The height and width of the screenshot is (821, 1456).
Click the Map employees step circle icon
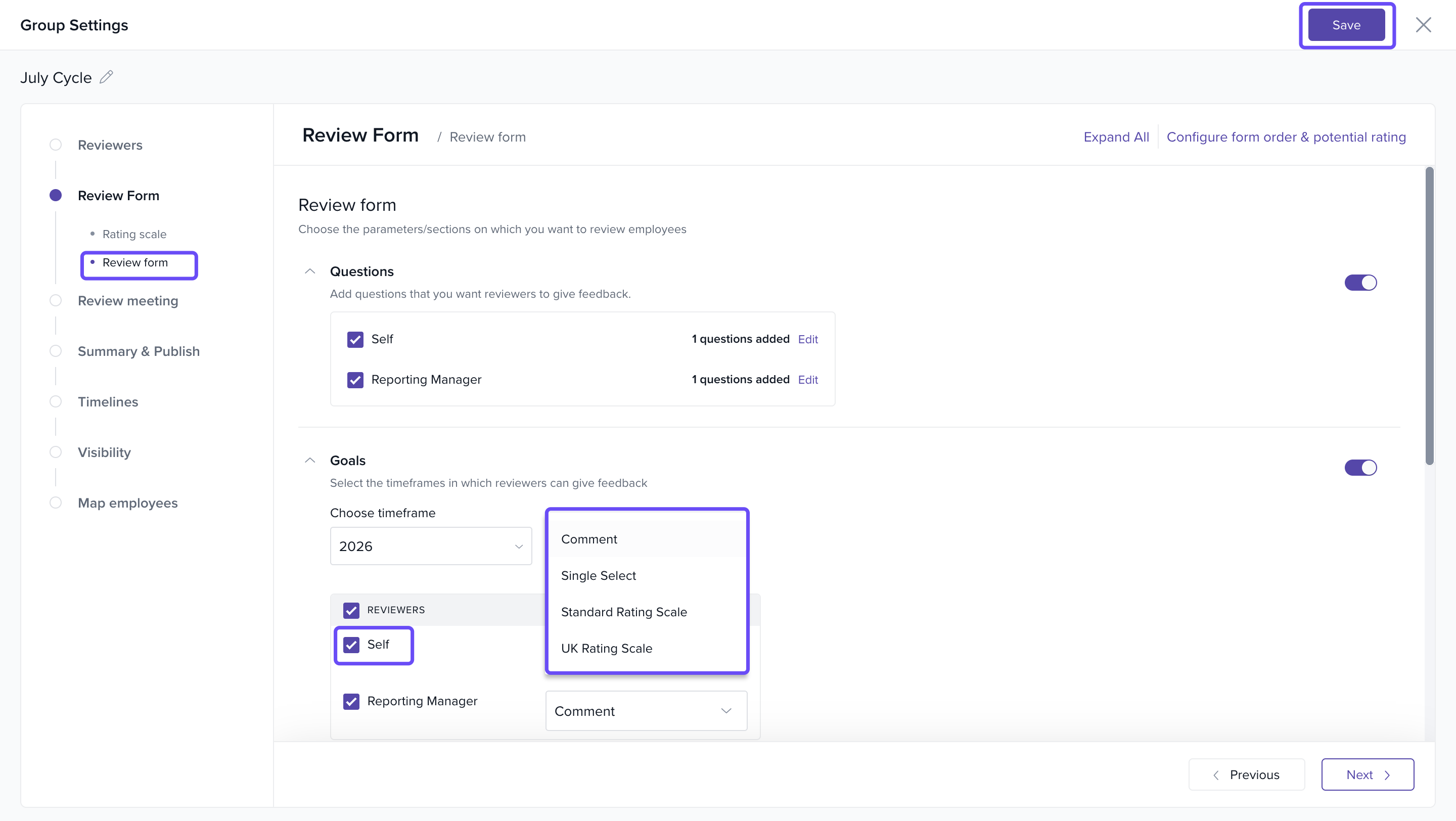tap(56, 503)
